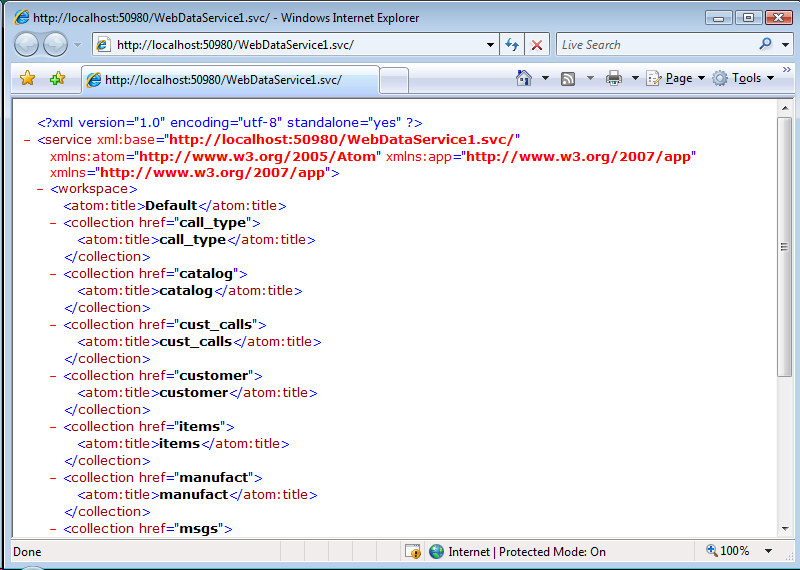Click the red Stop loading icon
Screen dimensions: 800x570
point(537,45)
